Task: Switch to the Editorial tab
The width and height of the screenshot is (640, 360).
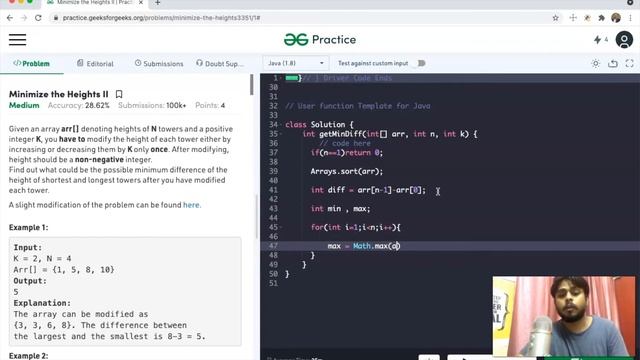Action: pyautogui.click(x=96, y=64)
